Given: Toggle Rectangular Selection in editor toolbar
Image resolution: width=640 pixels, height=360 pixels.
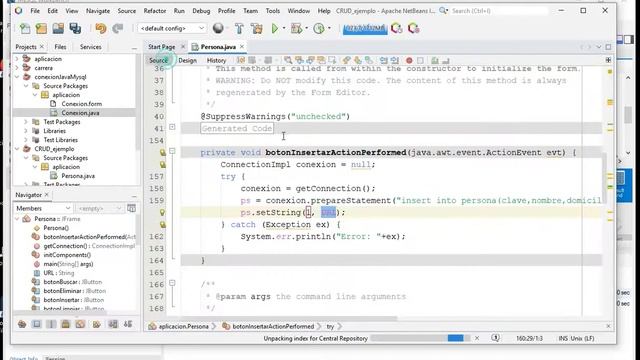Looking at the screenshot, I should point(332,60).
